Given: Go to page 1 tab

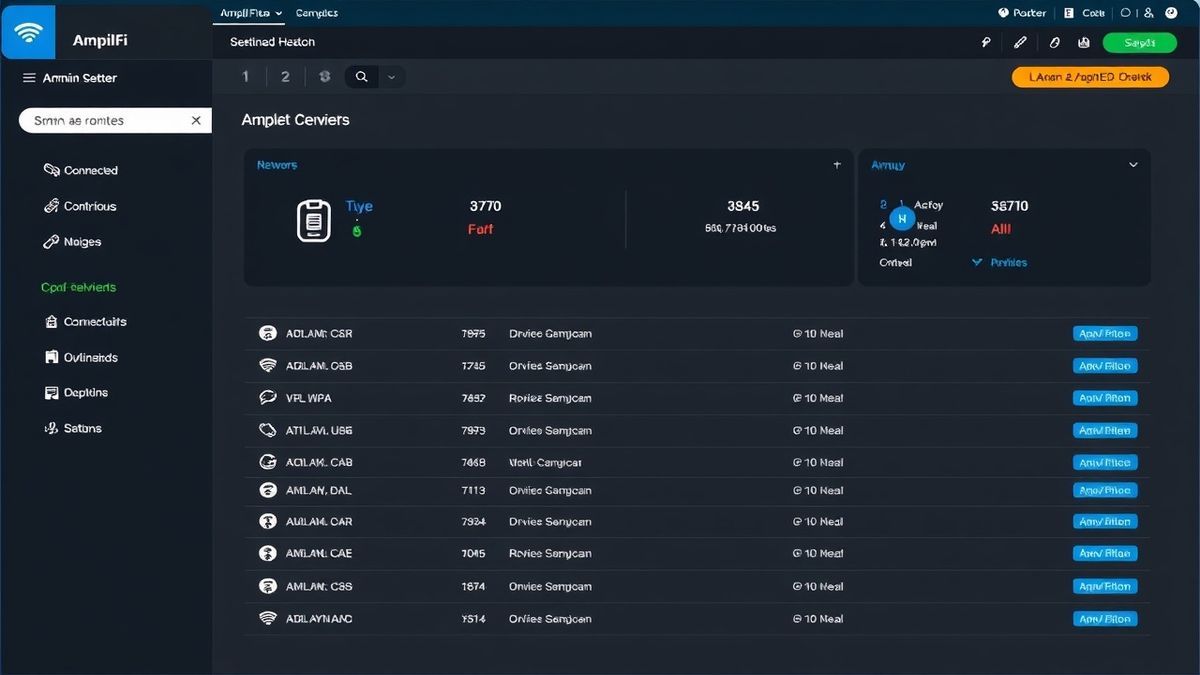Looking at the screenshot, I should click(246, 77).
